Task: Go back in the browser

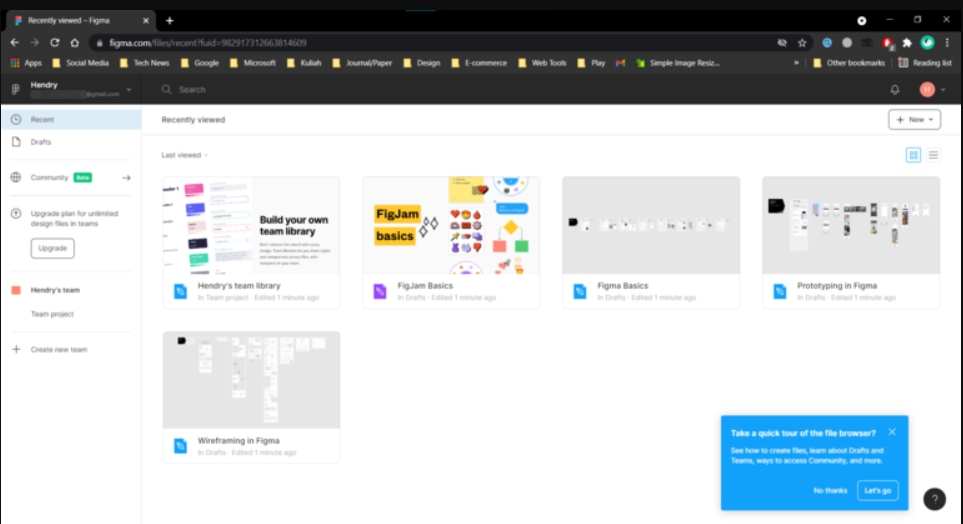Action: [15, 42]
